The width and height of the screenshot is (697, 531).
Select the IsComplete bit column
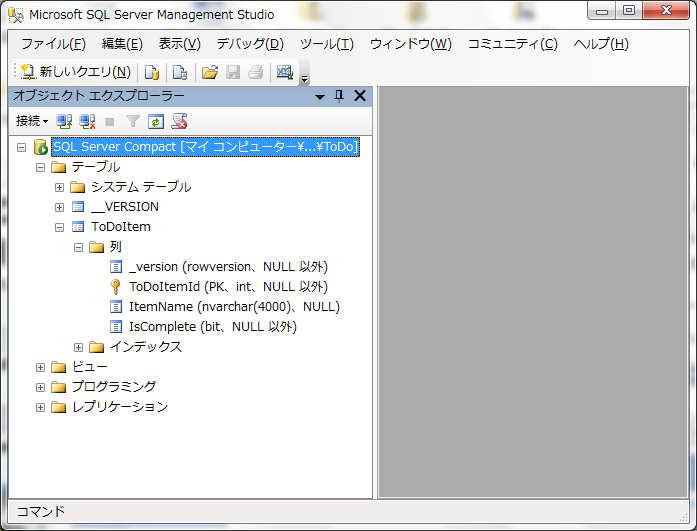coord(213,327)
